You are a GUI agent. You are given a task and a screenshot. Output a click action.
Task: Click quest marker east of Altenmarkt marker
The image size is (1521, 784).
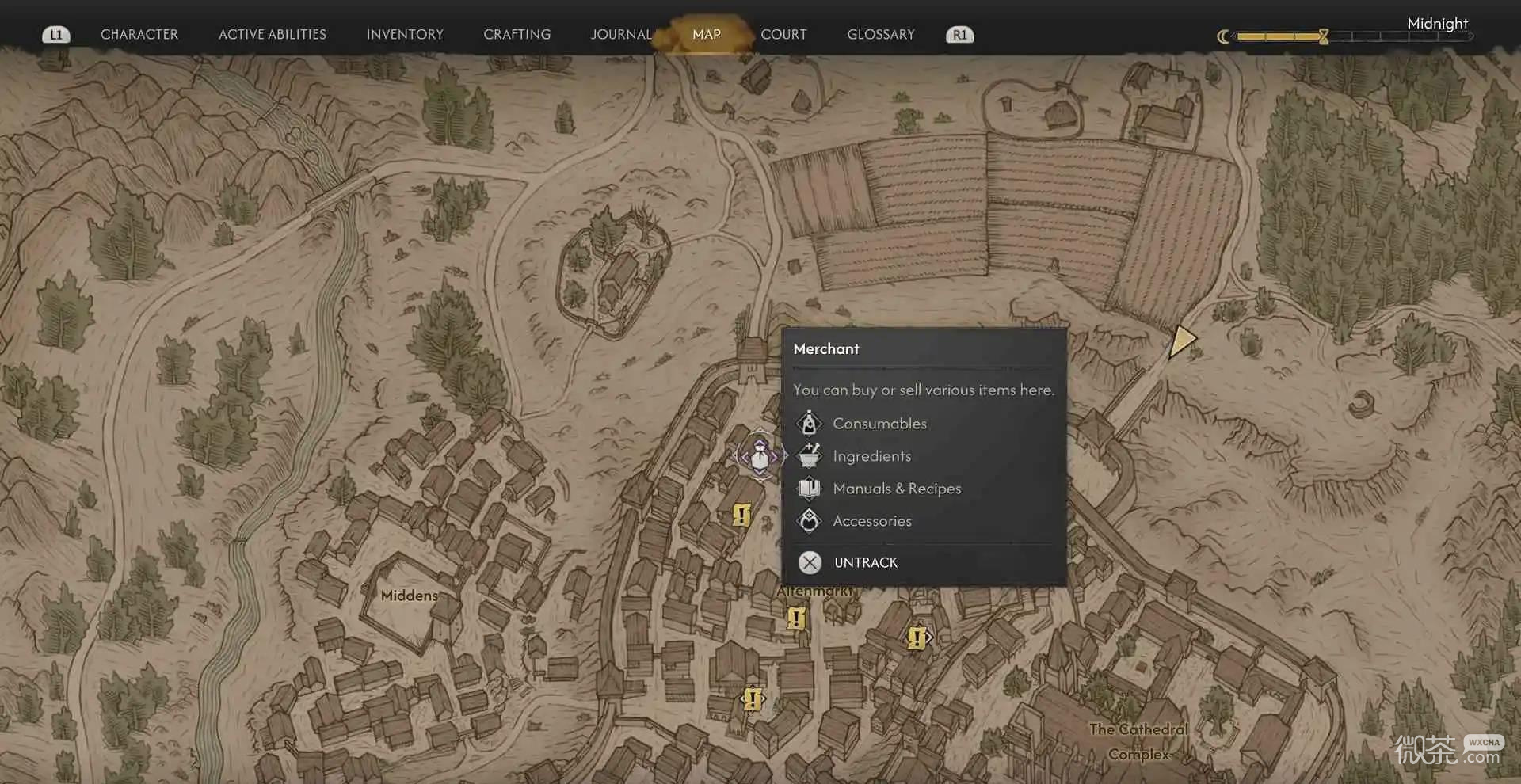(917, 637)
